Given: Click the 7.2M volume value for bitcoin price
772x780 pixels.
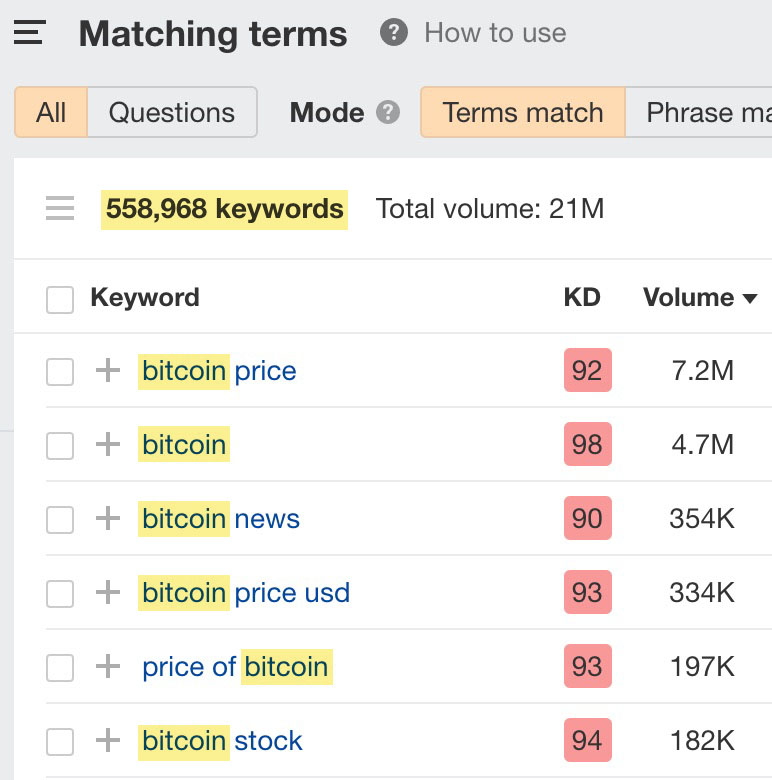Looking at the screenshot, I should 703,371.
